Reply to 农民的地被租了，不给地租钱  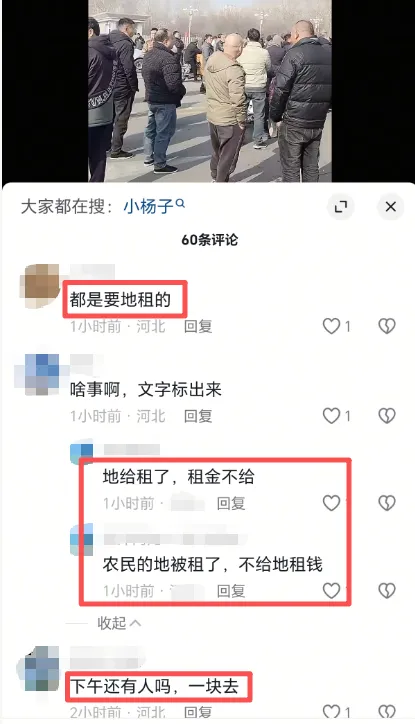tap(231, 591)
